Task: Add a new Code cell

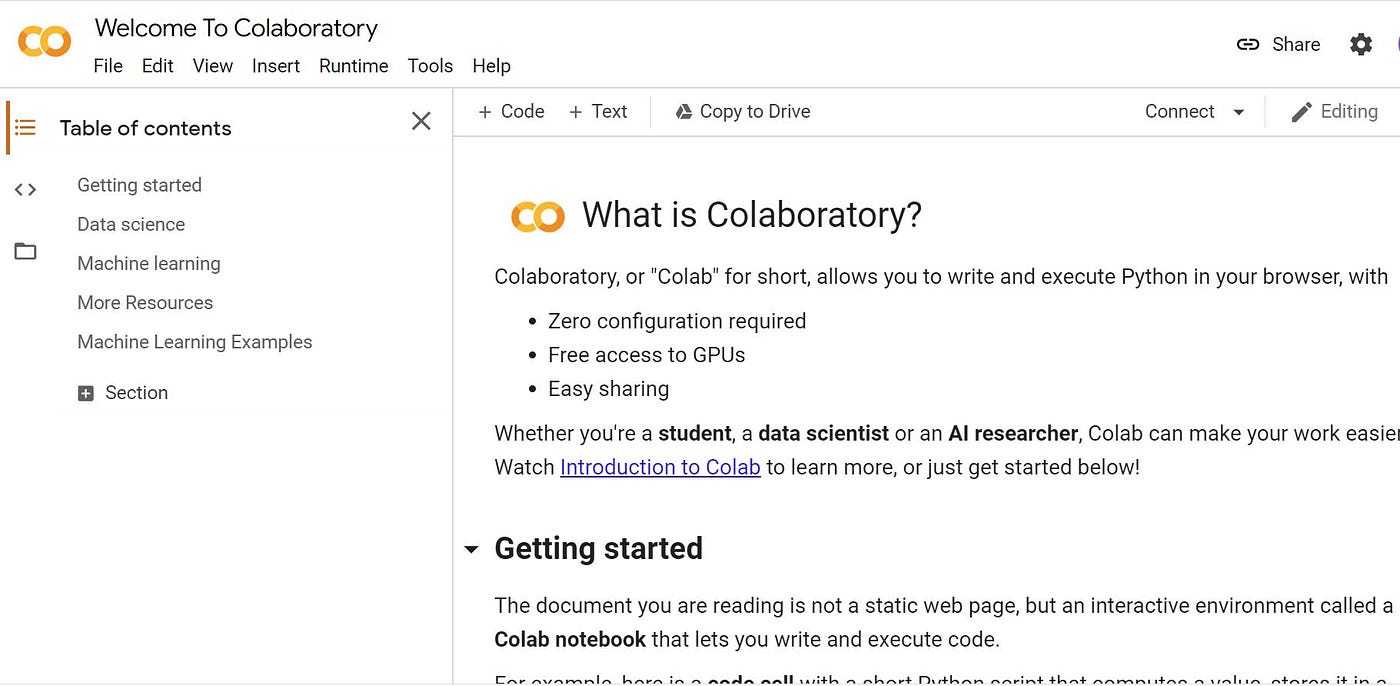Action: coord(511,111)
